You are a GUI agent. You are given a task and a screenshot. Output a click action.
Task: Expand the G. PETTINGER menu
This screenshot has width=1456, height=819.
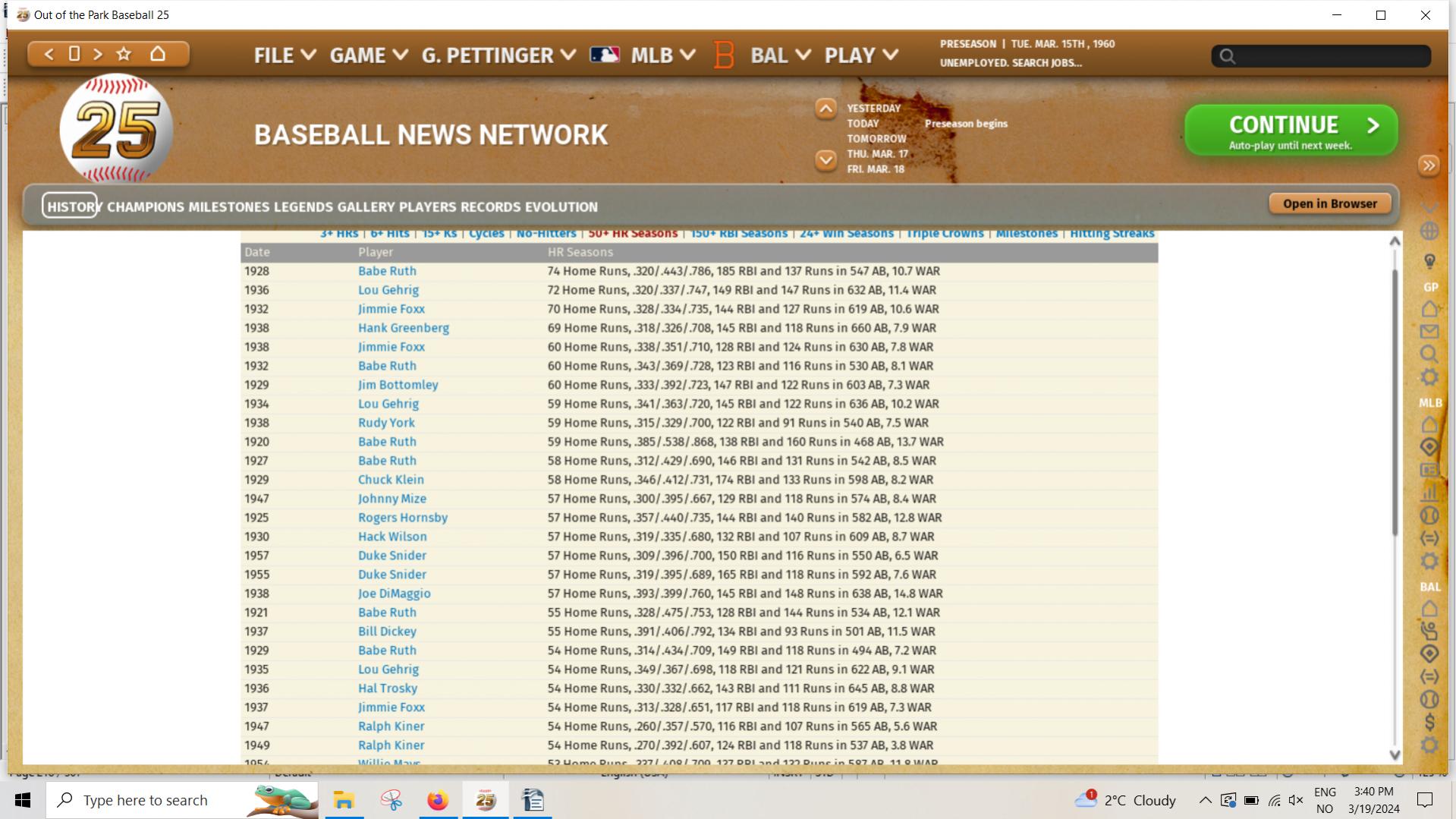pos(498,55)
